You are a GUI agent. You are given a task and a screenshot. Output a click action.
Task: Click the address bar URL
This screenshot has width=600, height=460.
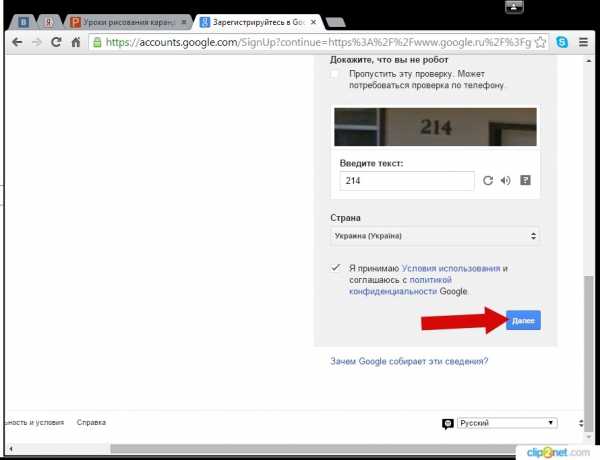(x=318, y=42)
